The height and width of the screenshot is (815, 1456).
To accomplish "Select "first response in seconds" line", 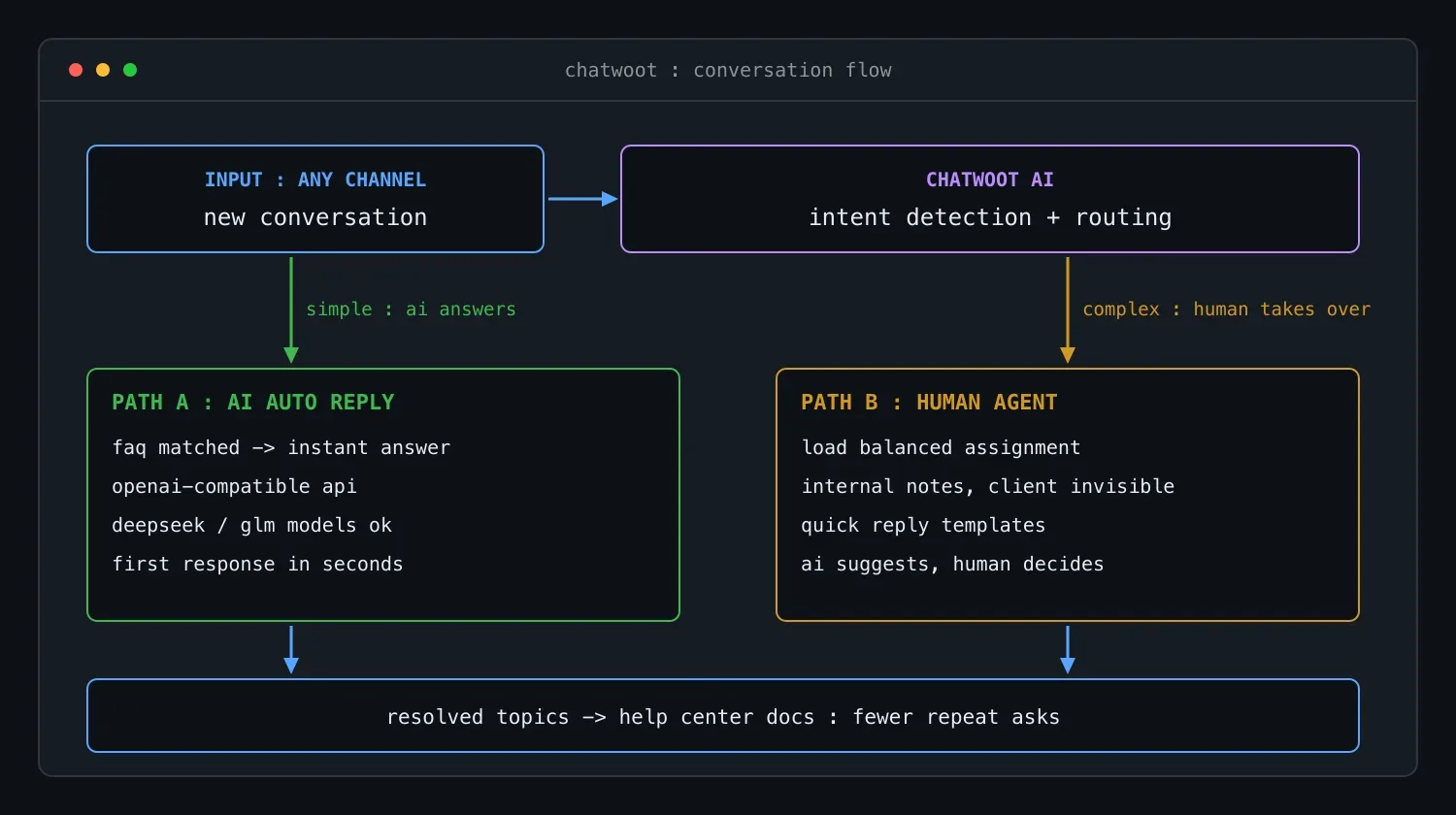I will click(257, 564).
